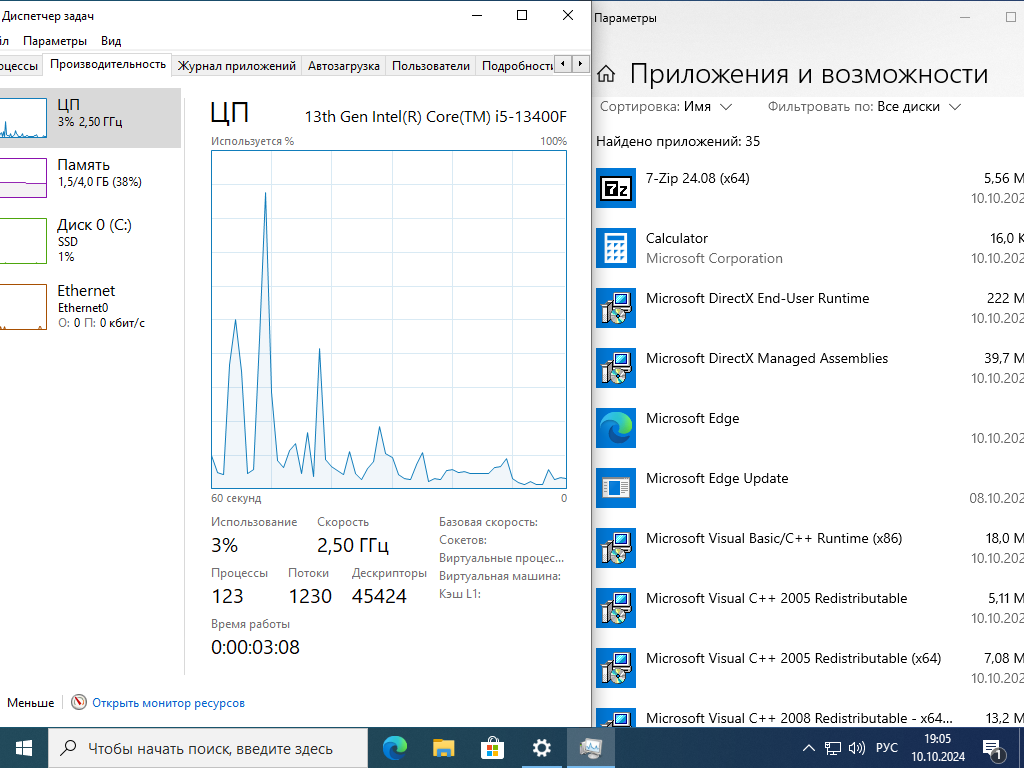Select the DirectX Managed Assemblies icon

[x=616, y=368]
